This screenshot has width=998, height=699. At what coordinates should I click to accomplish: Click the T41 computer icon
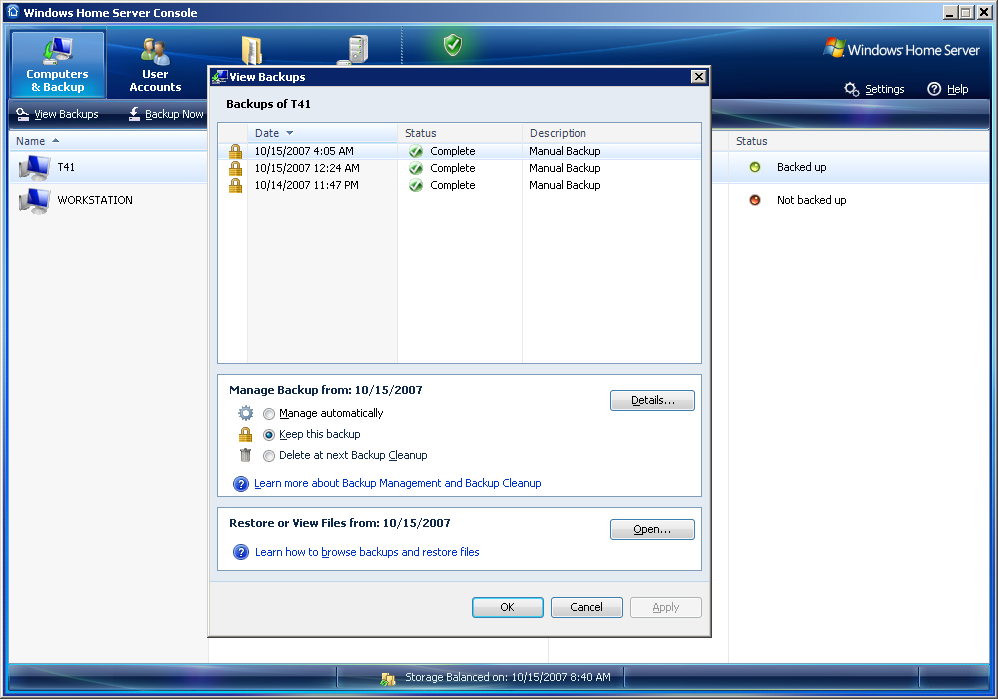tap(34, 167)
